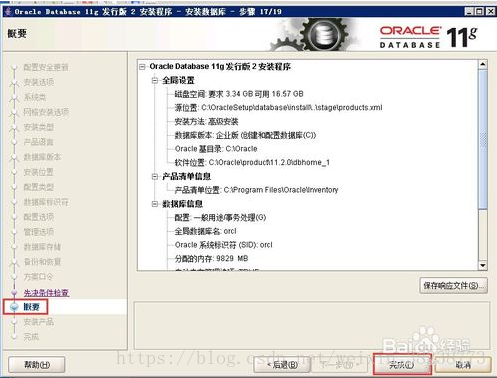The height and width of the screenshot is (378, 497).
Task: Select the 配置安全更新 step
Action: coord(46,67)
